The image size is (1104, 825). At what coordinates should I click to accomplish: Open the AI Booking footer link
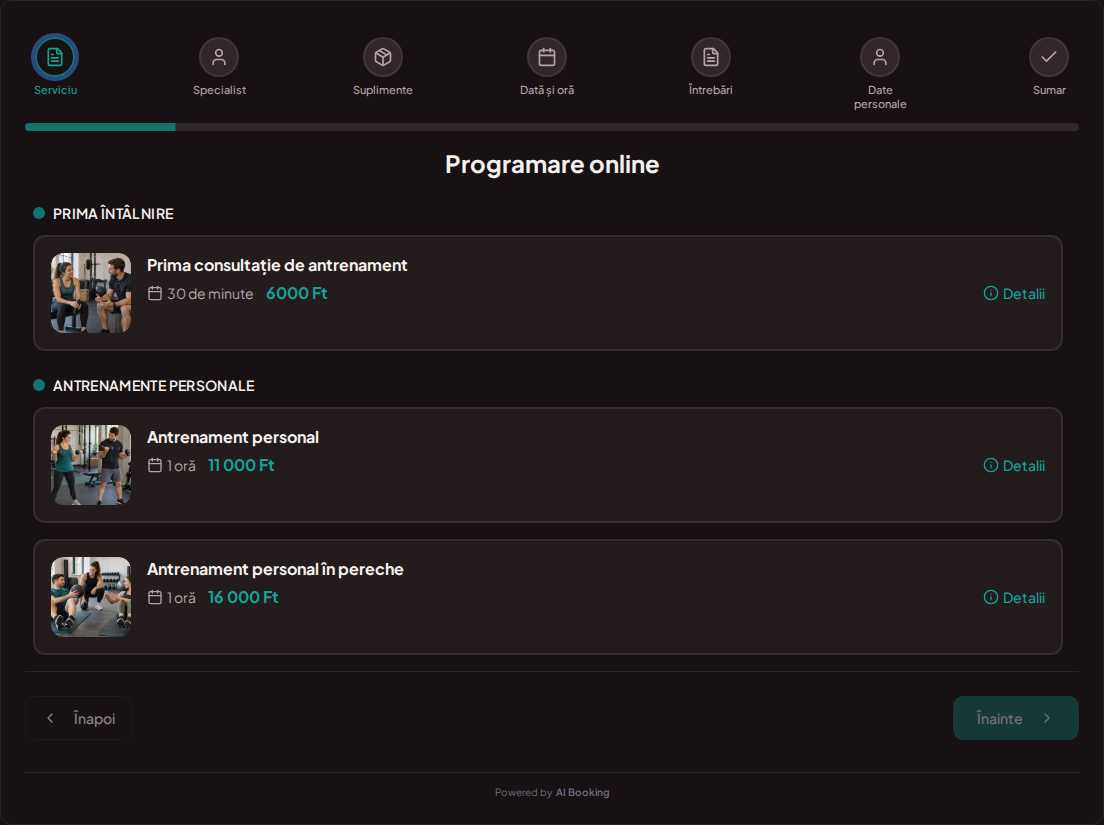tap(582, 793)
